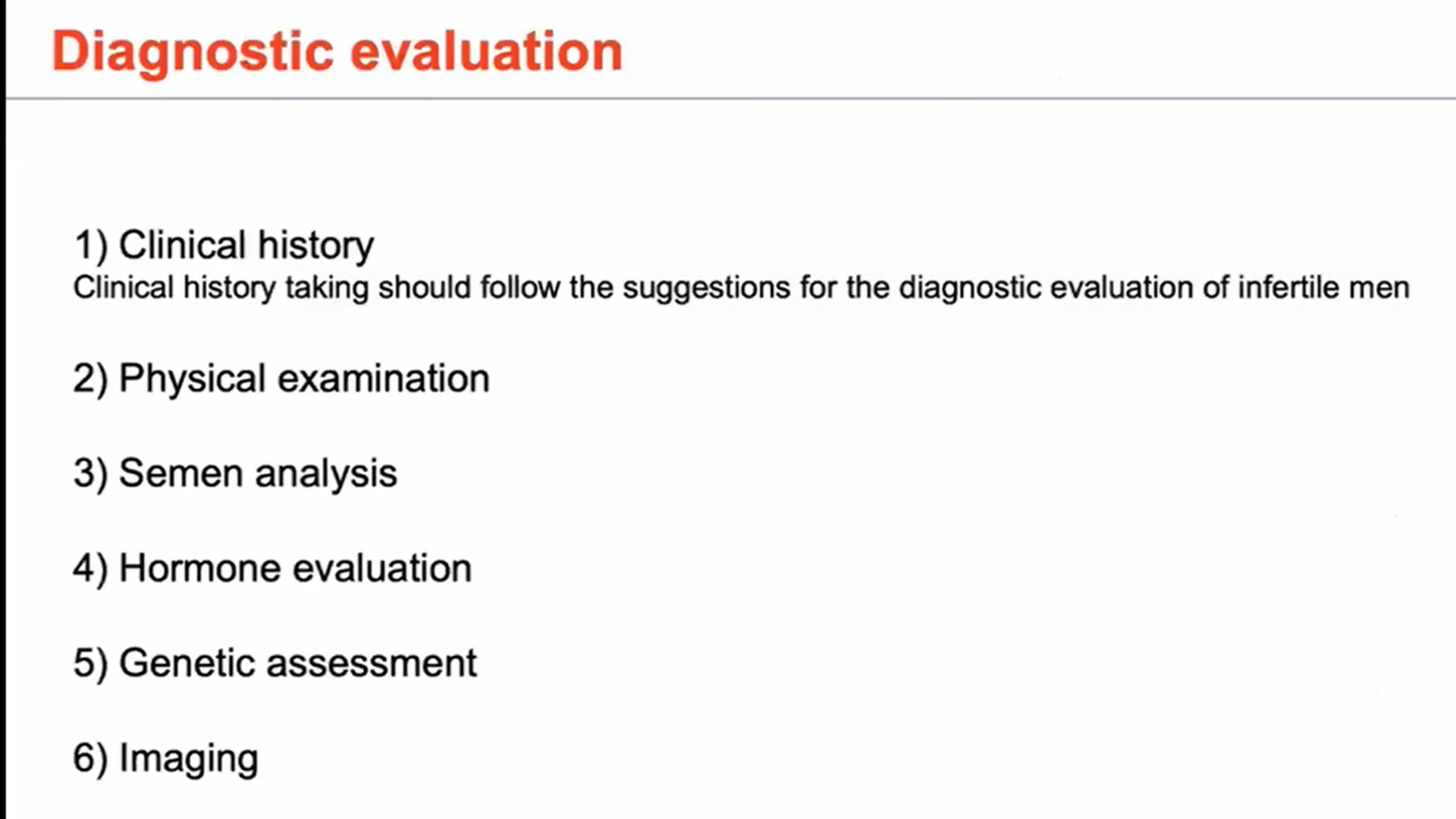The height and width of the screenshot is (819, 1456).
Task: Click the word evaluation in the red title
Action: (x=487, y=52)
